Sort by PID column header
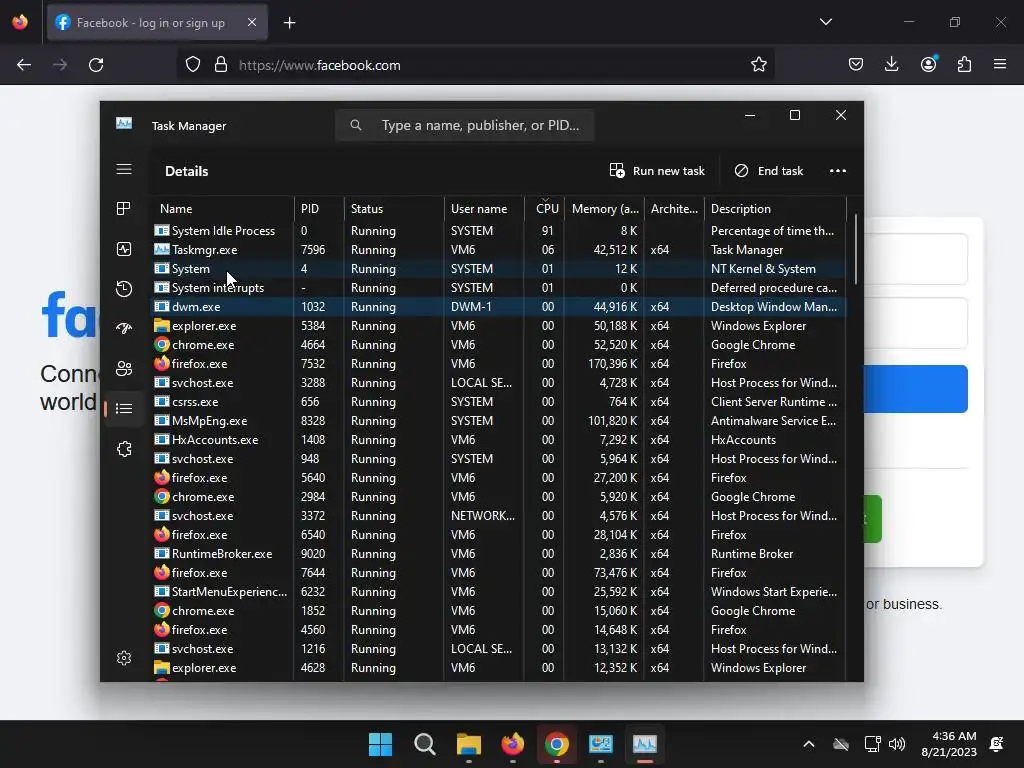The height and width of the screenshot is (768, 1024). 319,209
